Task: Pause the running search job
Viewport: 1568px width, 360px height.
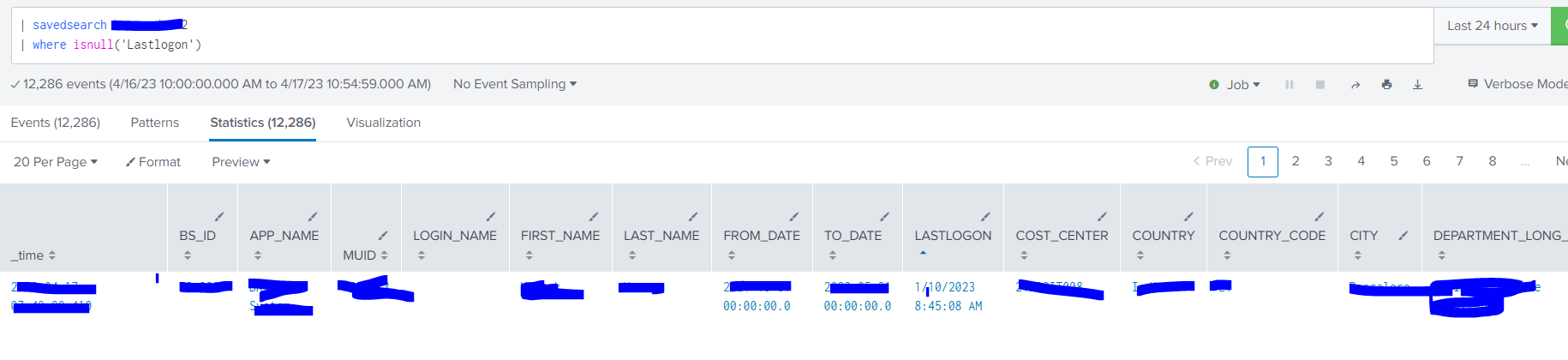Action: pos(1289,85)
